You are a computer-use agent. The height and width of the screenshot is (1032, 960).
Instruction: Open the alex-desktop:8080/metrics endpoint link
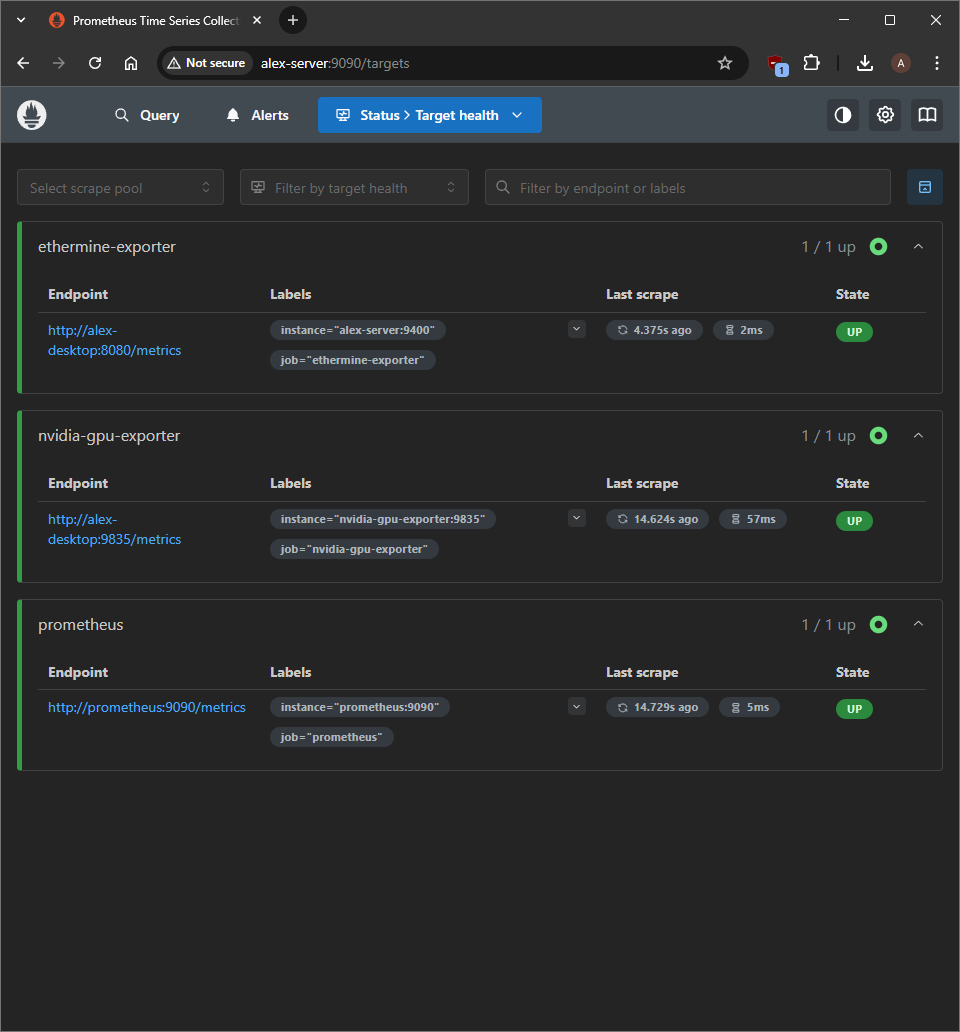pos(114,340)
